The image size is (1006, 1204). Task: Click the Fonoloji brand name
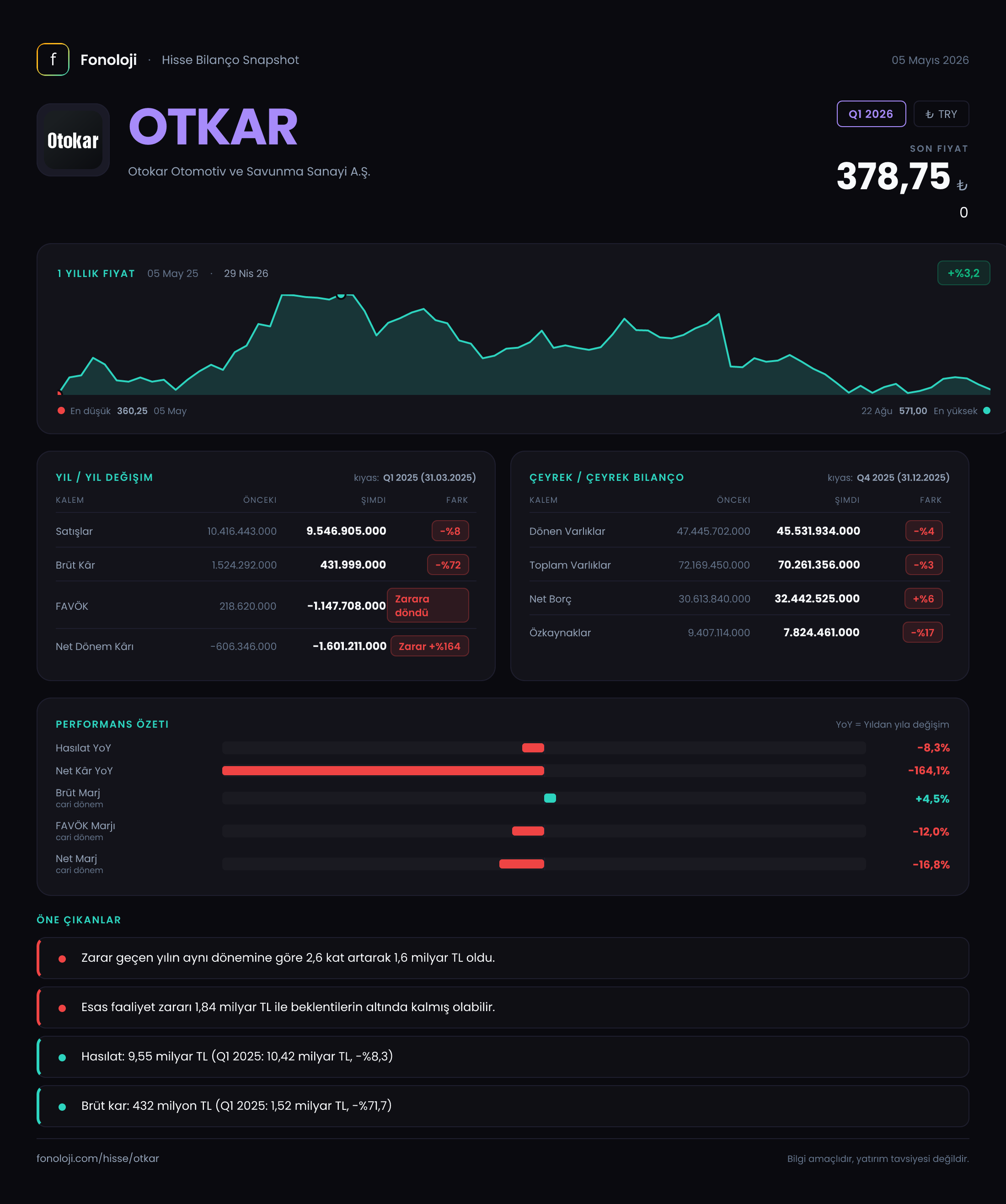tap(108, 59)
